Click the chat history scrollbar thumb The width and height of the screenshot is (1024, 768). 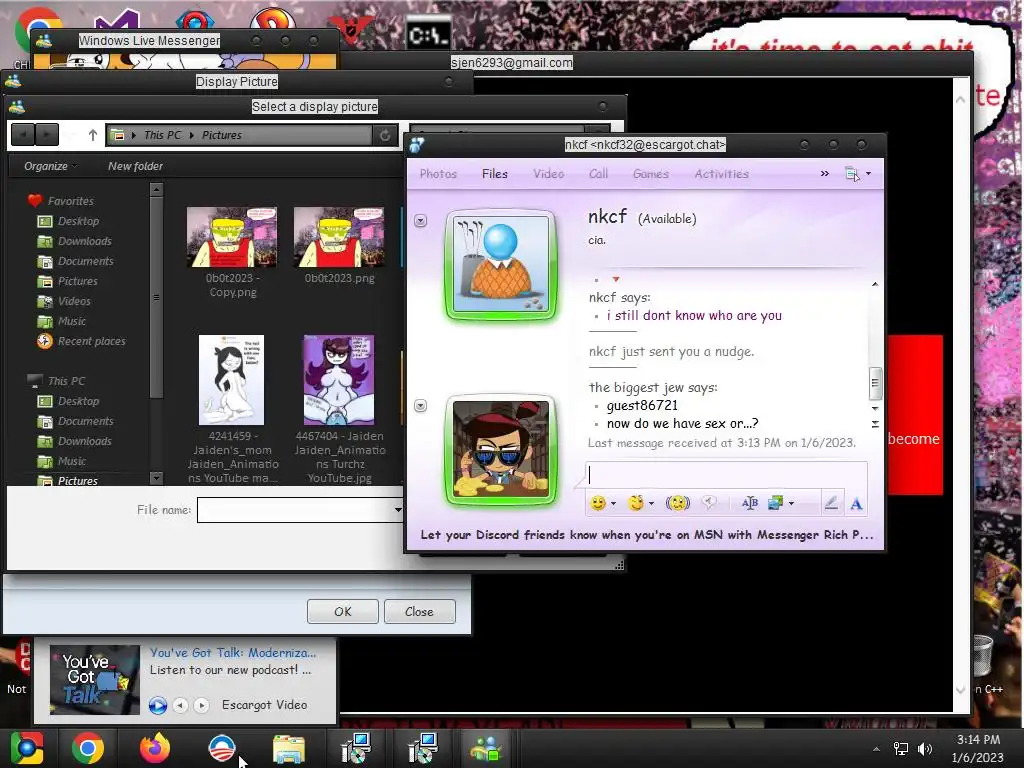click(875, 383)
